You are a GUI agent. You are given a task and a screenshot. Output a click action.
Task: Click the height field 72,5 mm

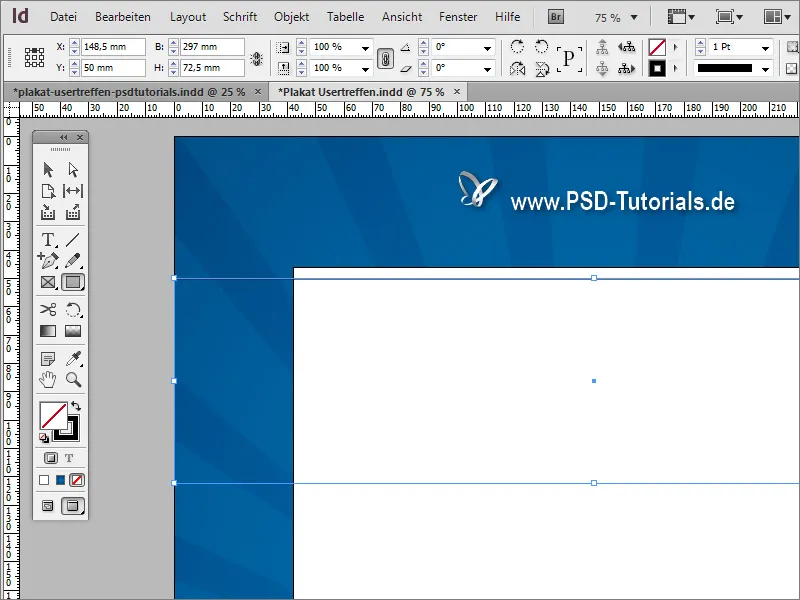coord(212,68)
